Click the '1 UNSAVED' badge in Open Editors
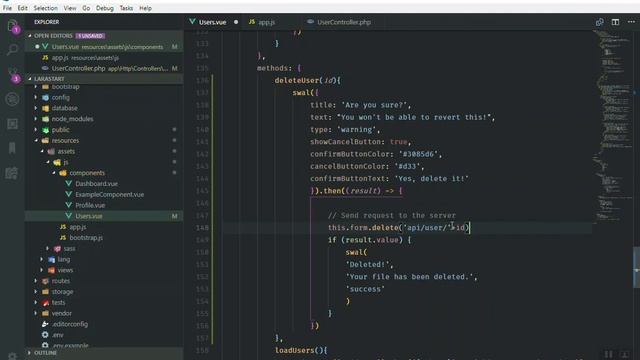This screenshot has height=360, width=640. pos(90,36)
